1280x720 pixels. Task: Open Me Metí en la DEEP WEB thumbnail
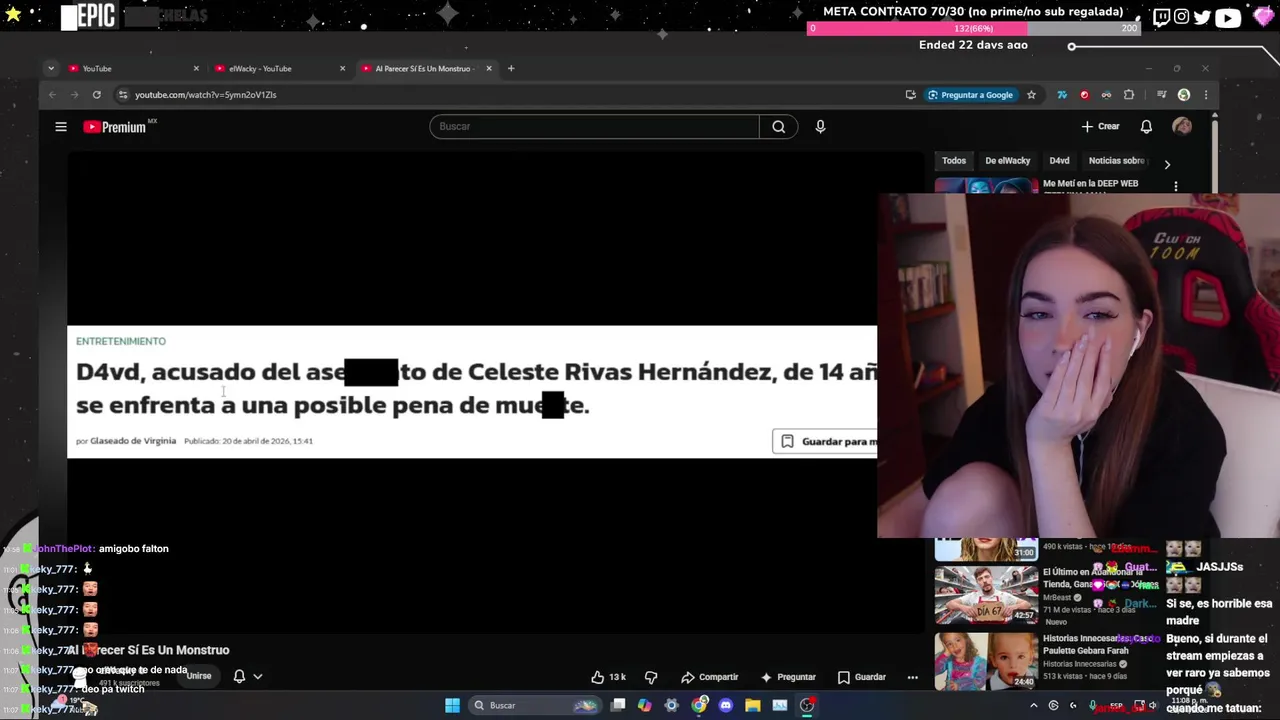986,186
